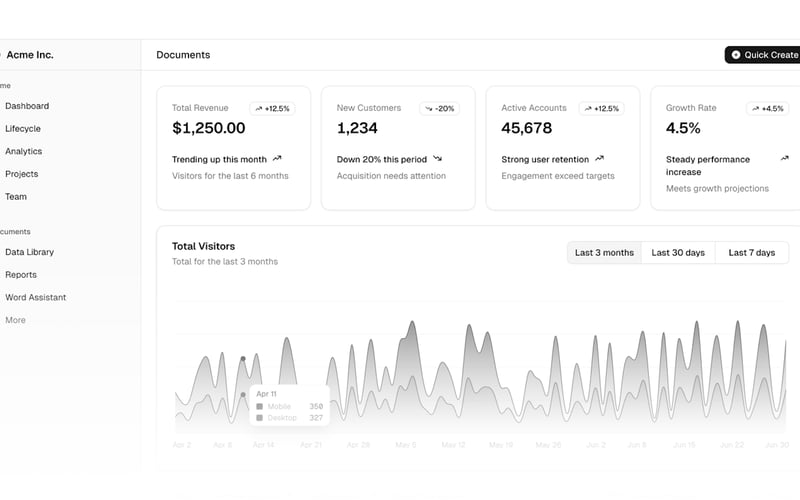Click trending-down arrow beside Down 20% this period
Image resolution: width=800 pixels, height=500 pixels.
[437, 159]
